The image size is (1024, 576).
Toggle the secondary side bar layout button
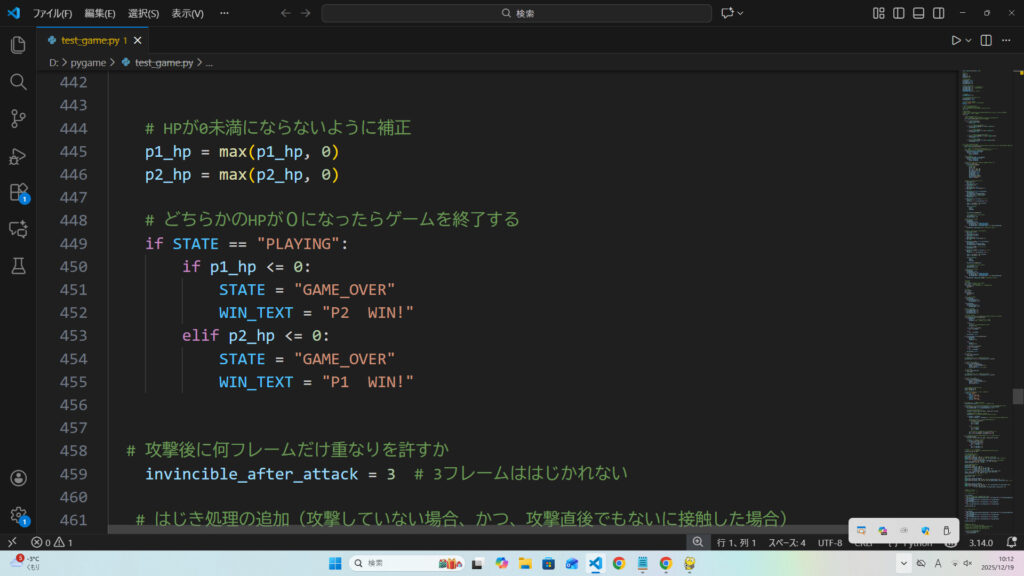coord(938,13)
